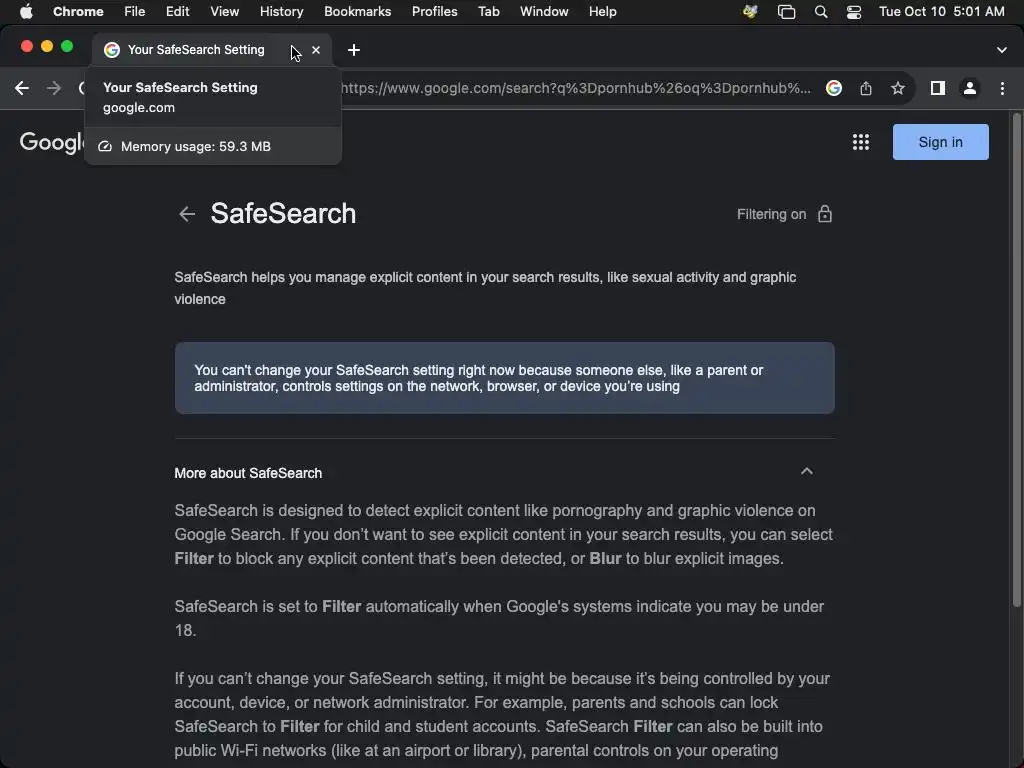Open the Chrome application menu
The width and height of the screenshot is (1024, 768).
coord(78,12)
